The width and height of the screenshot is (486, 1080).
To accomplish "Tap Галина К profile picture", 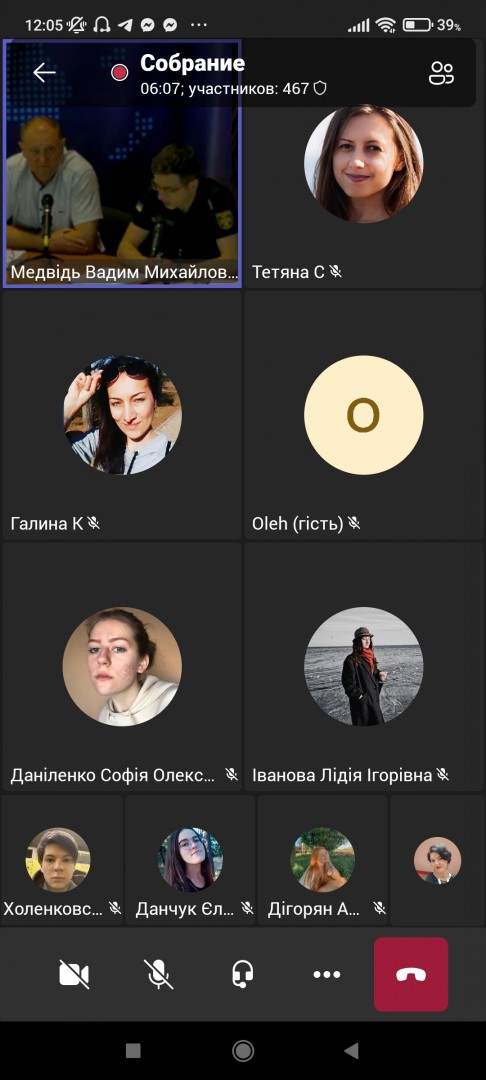I will tap(123, 415).
